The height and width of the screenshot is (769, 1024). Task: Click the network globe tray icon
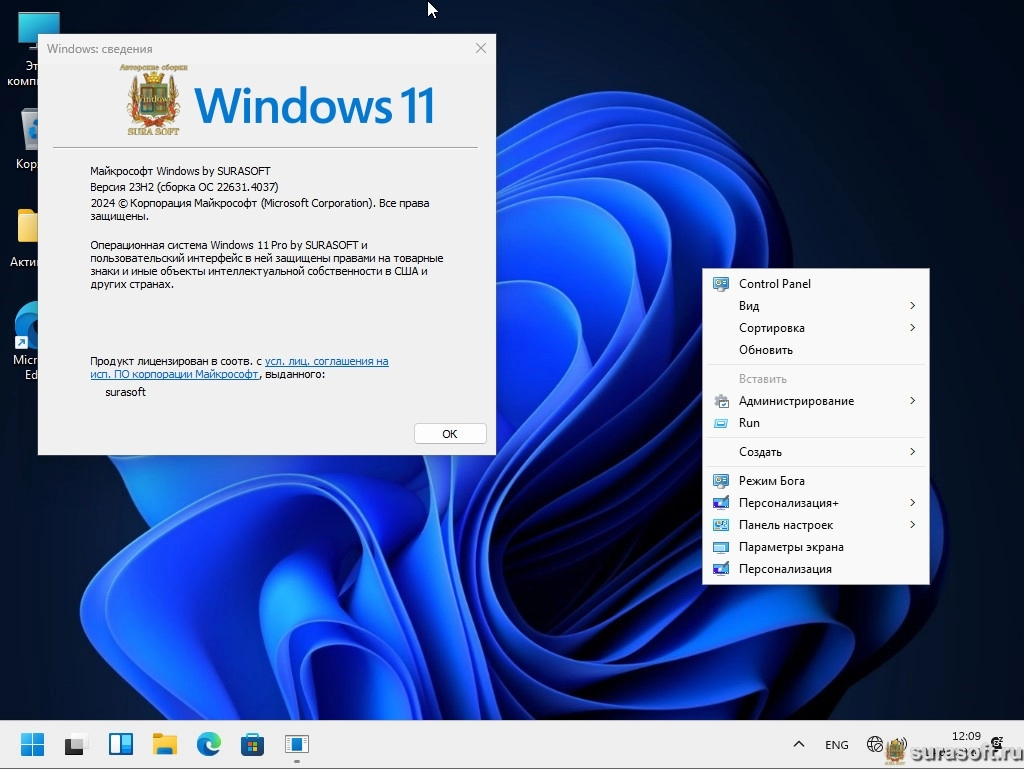click(x=875, y=744)
